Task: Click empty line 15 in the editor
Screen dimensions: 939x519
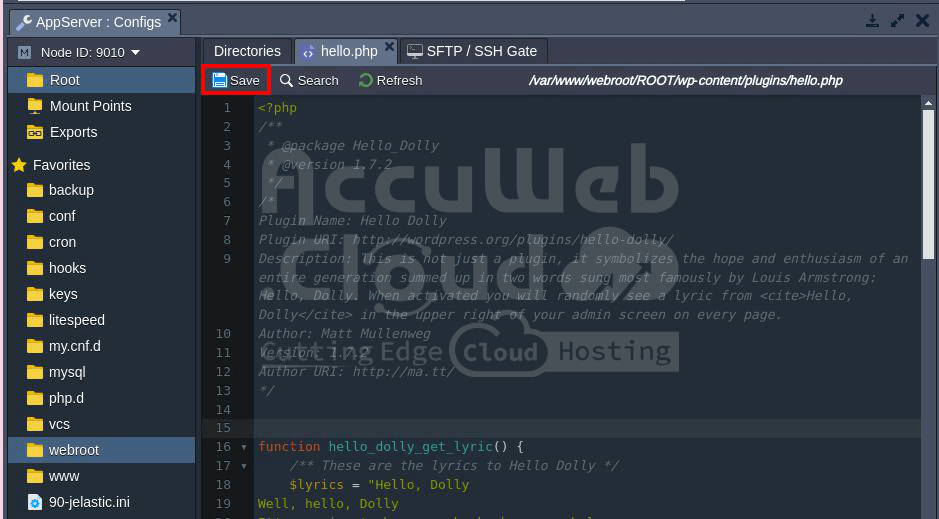Action: point(580,428)
